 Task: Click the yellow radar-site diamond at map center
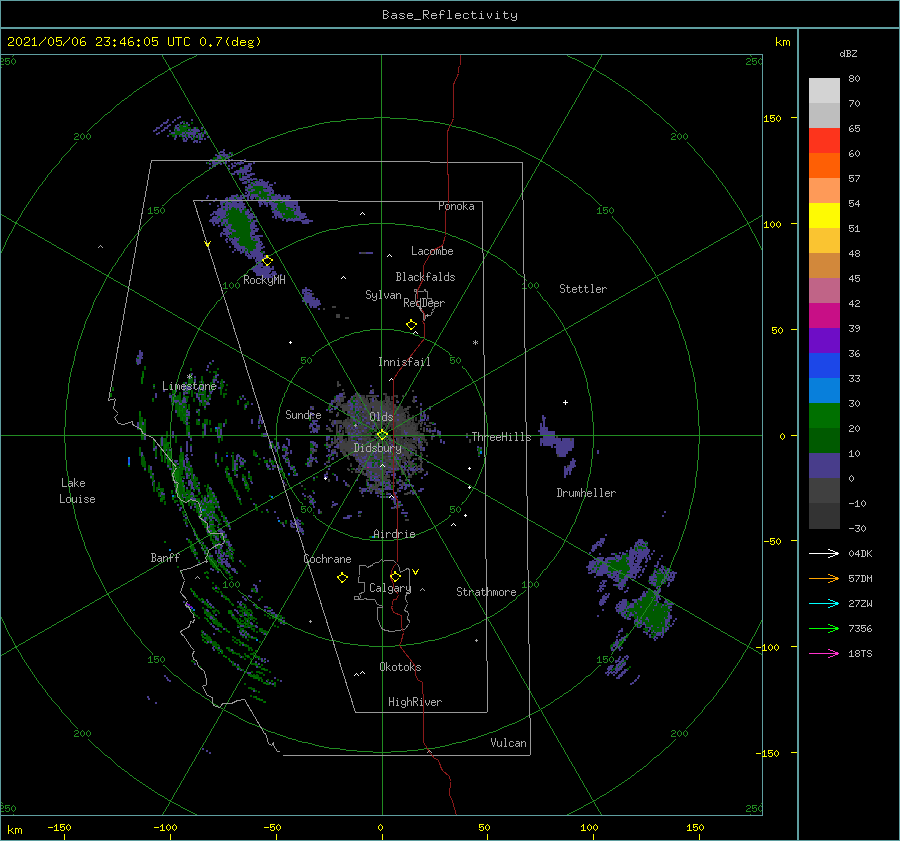pyautogui.click(x=382, y=435)
